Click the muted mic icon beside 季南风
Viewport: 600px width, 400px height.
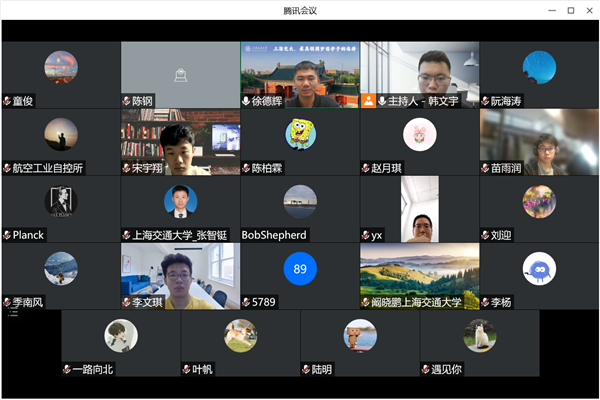click(x=7, y=302)
